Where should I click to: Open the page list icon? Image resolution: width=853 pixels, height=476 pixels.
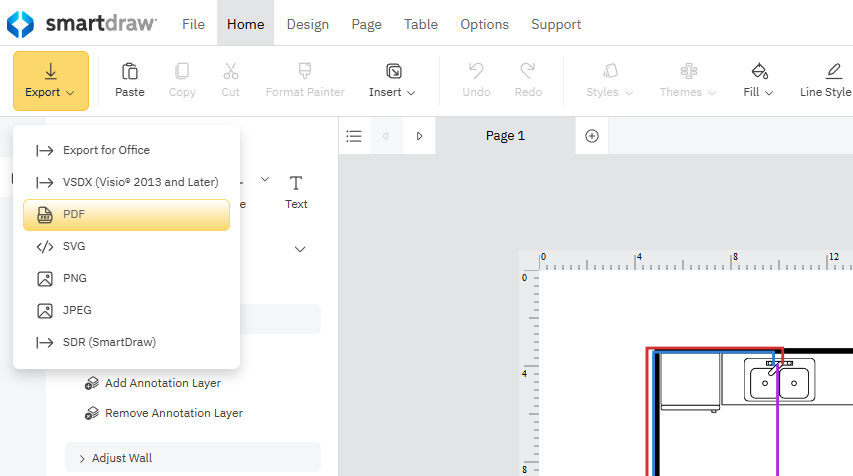point(354,136)
